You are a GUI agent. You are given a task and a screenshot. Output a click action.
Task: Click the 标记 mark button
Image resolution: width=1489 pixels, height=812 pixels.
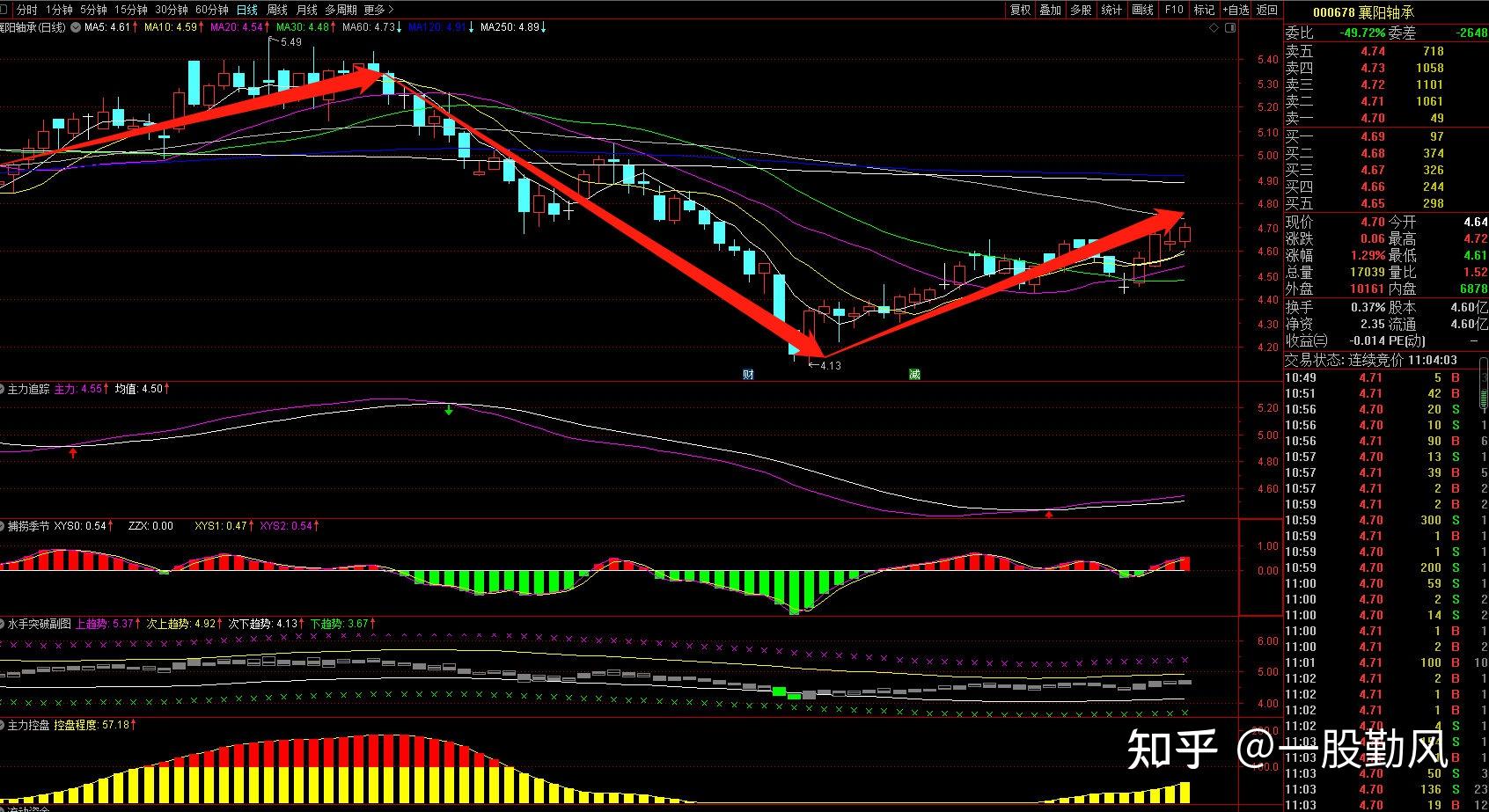pos(1205,10)
